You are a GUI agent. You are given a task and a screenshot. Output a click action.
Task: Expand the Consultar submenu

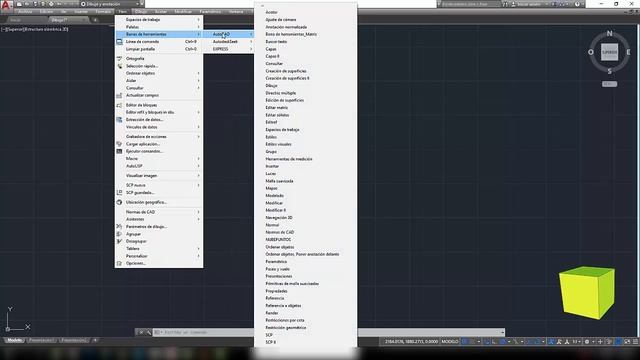(159, 88)
